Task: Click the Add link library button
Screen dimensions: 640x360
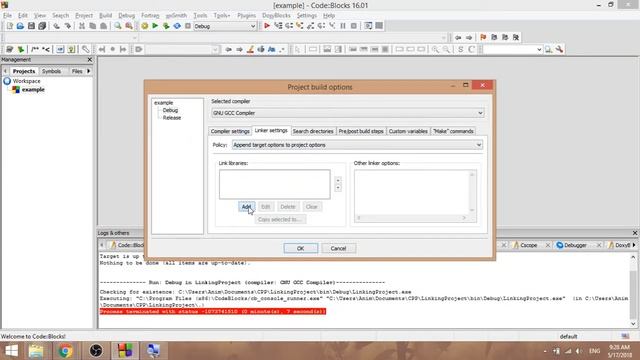Action: (x=246, y=207)
